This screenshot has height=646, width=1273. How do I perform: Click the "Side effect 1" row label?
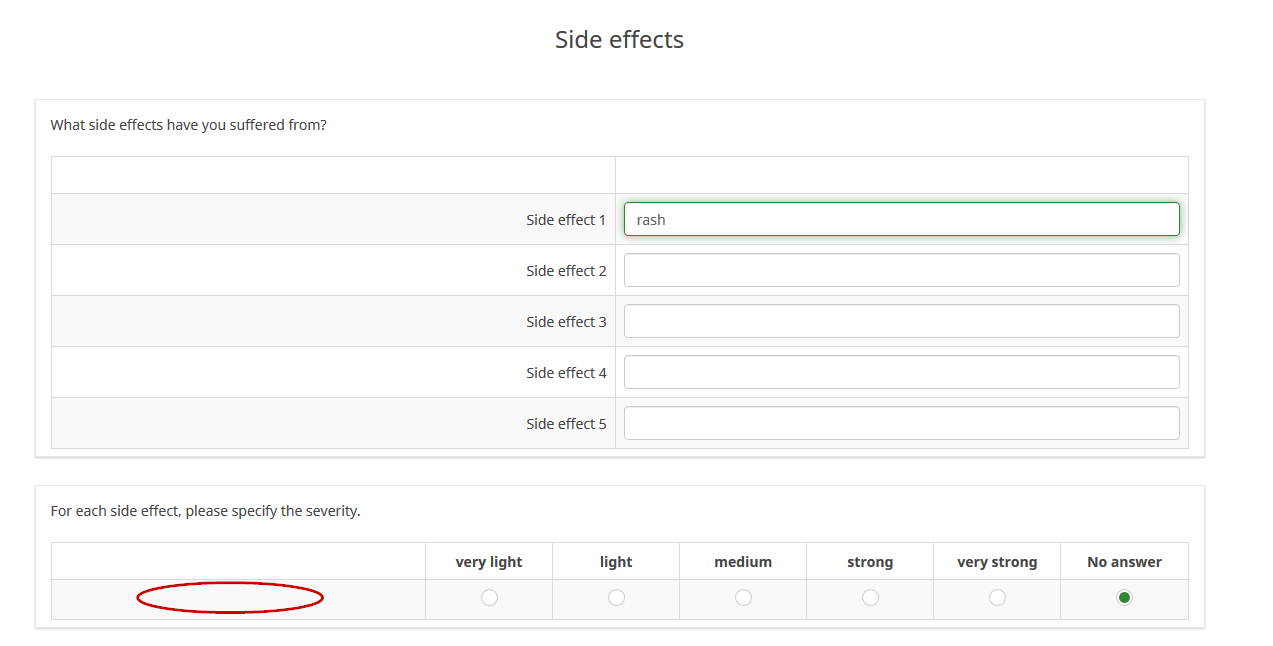point(566,220)
